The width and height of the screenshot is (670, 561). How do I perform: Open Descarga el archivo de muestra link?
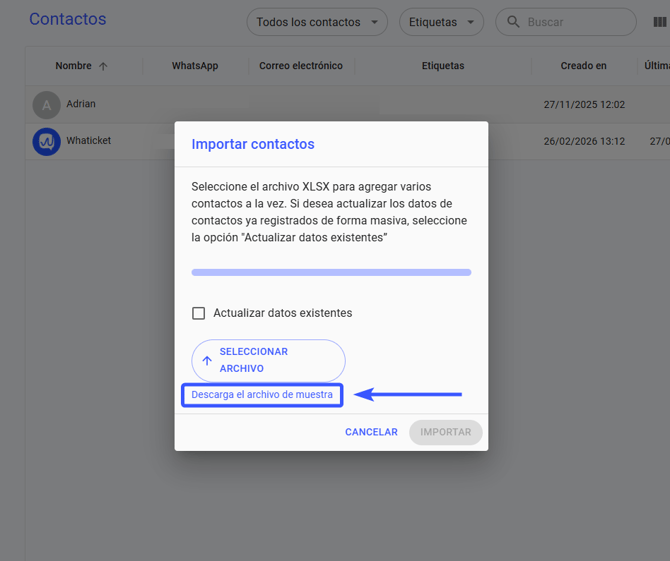click(262, 394)
